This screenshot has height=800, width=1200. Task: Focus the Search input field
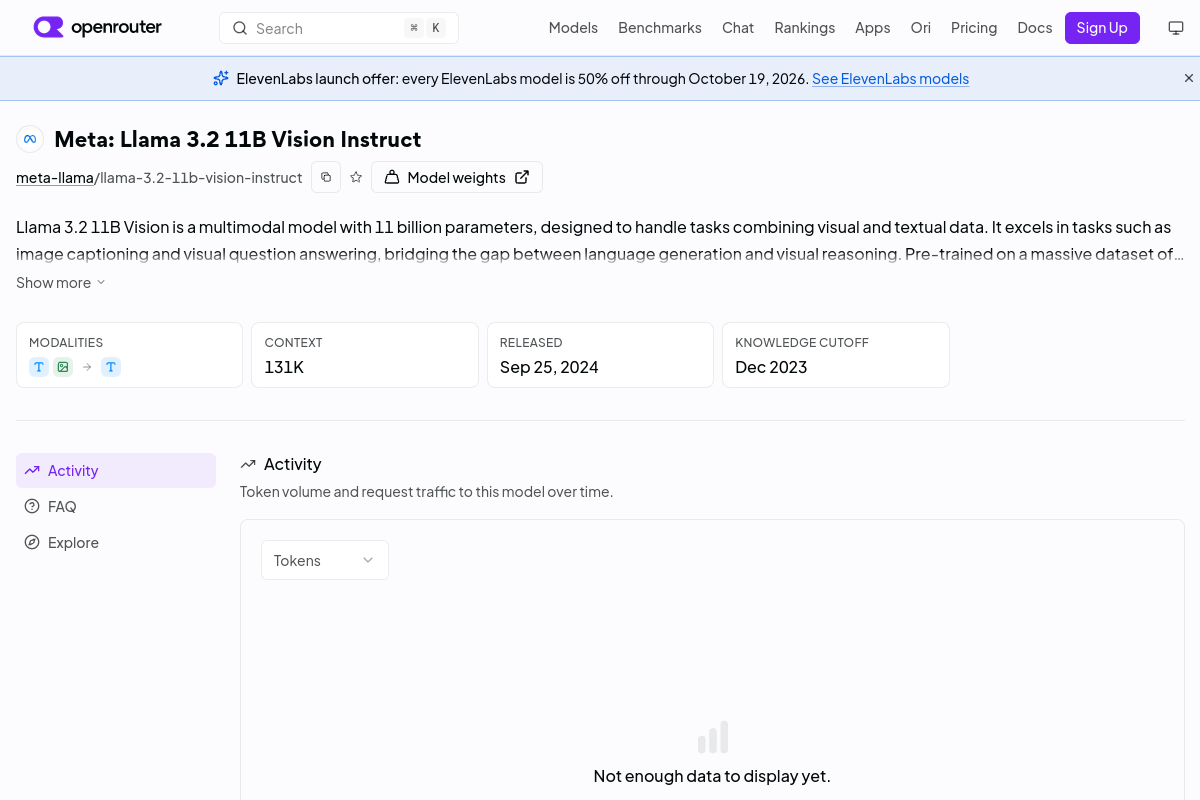pyautogui.click(x=339, y=28)
